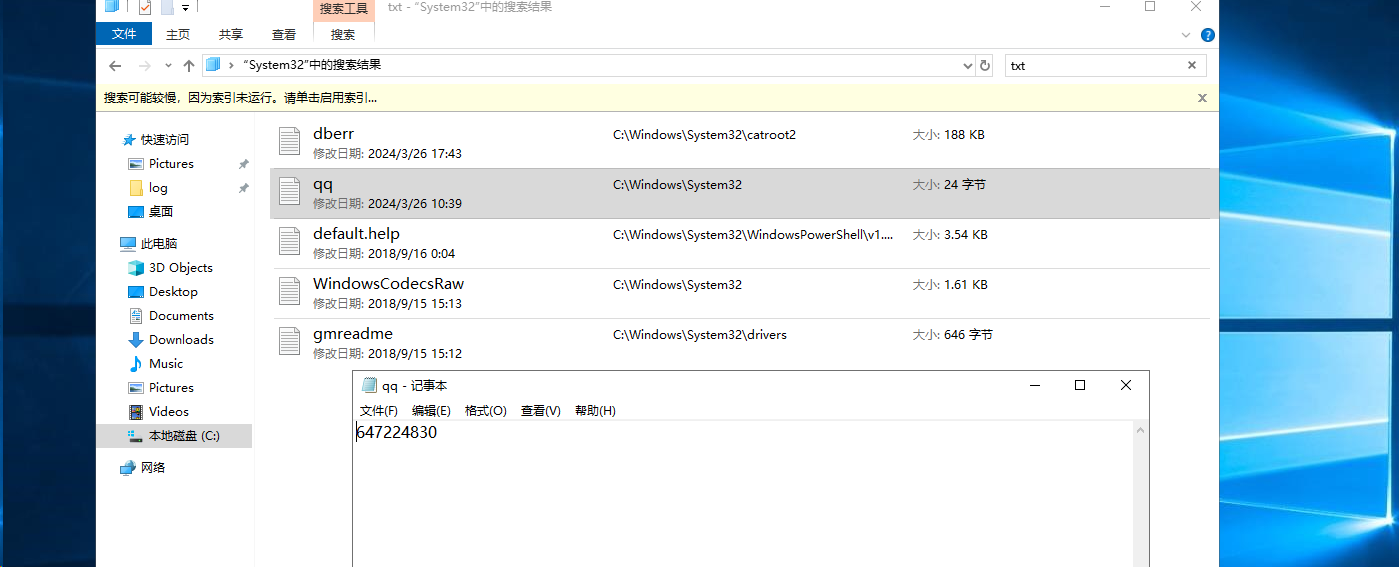Open 桌面 in the sidebar

pos(161,212)
